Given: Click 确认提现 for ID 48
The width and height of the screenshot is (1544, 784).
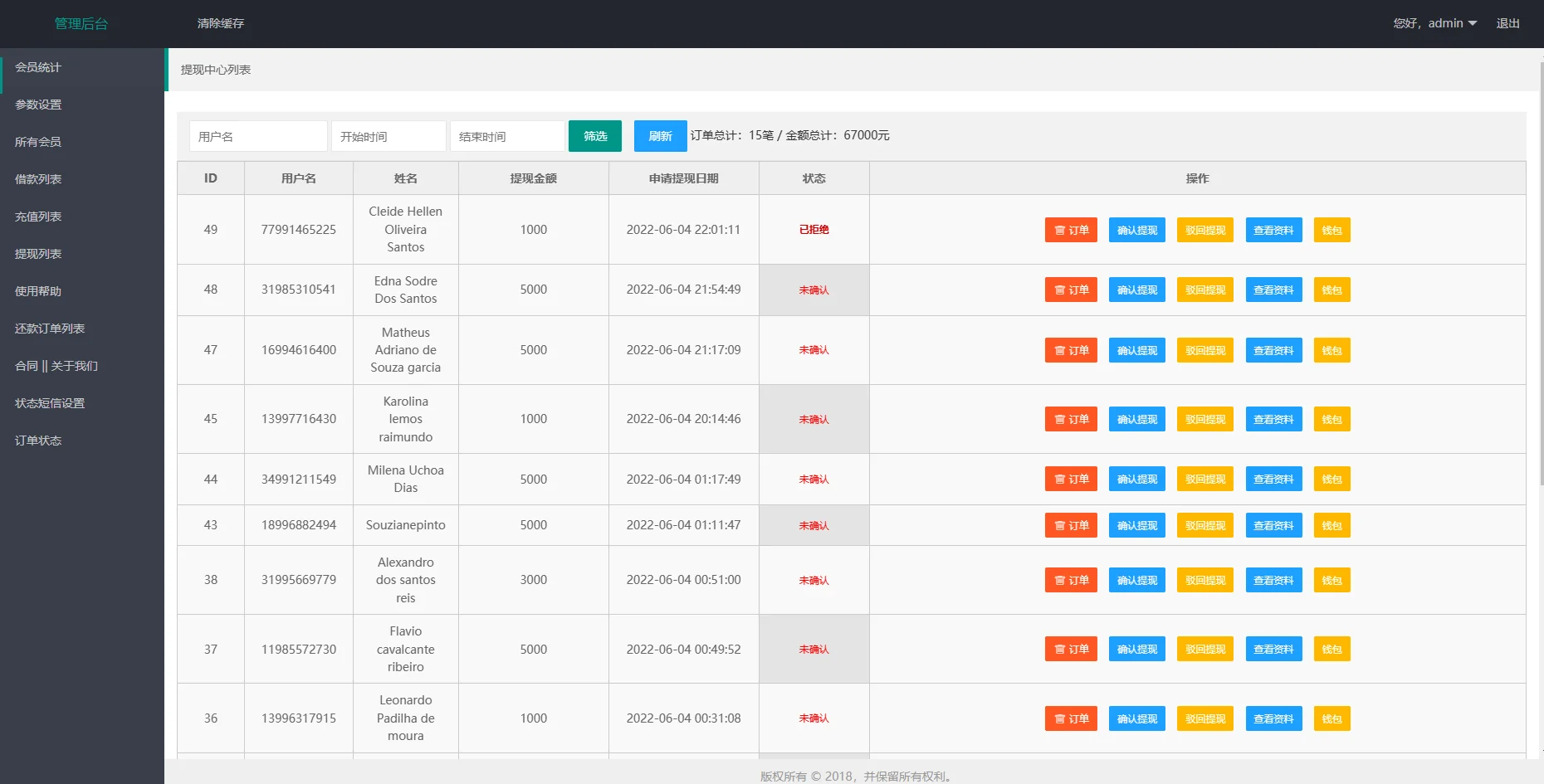Looking at the screenshot, I should point(1136,290).
